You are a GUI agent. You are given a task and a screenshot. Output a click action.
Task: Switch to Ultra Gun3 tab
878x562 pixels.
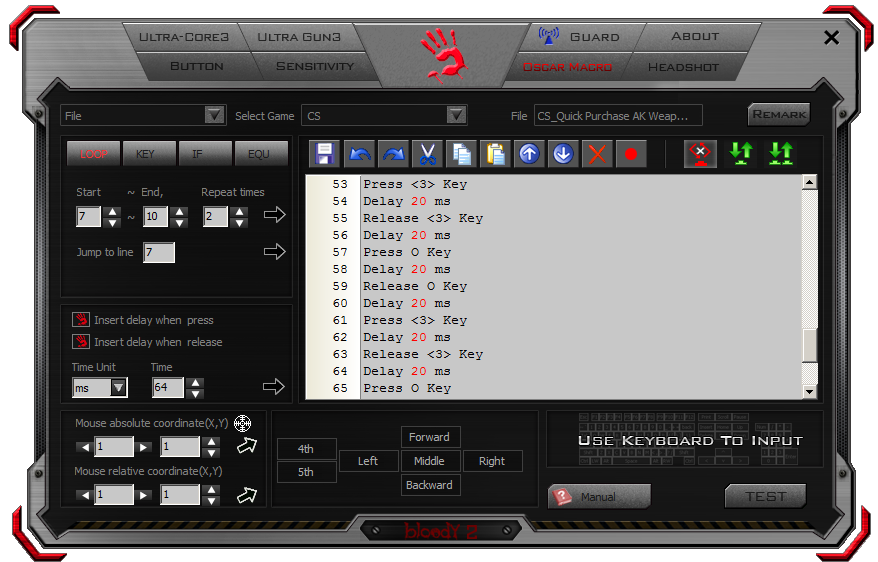click(x=299, y=37)
